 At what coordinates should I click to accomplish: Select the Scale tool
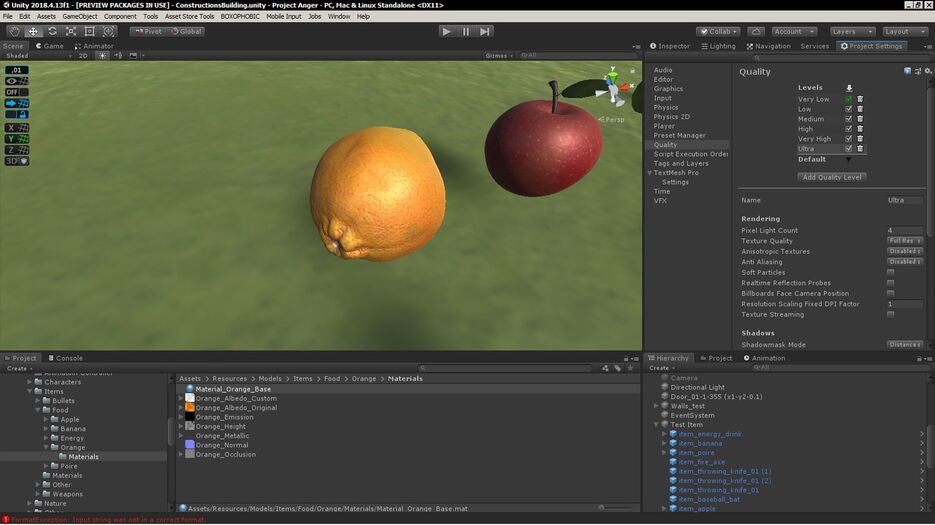point(71,31)
